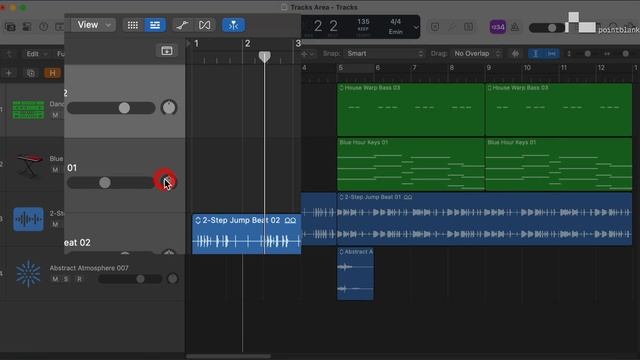The image size is (640, 360).
Task: Open the Edit menu in tracks area
Action: [x=36, y=54]
